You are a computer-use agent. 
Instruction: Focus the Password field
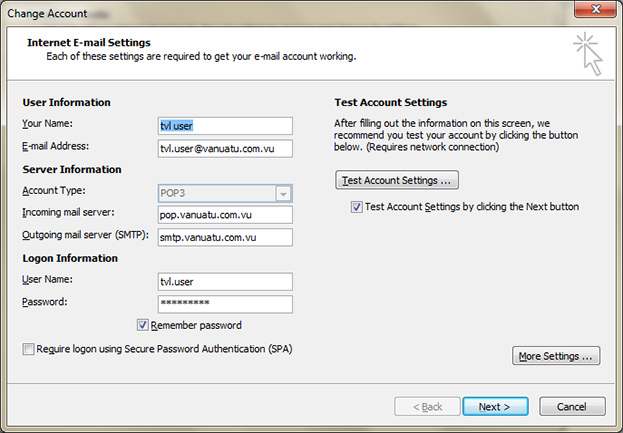(225, 304)
